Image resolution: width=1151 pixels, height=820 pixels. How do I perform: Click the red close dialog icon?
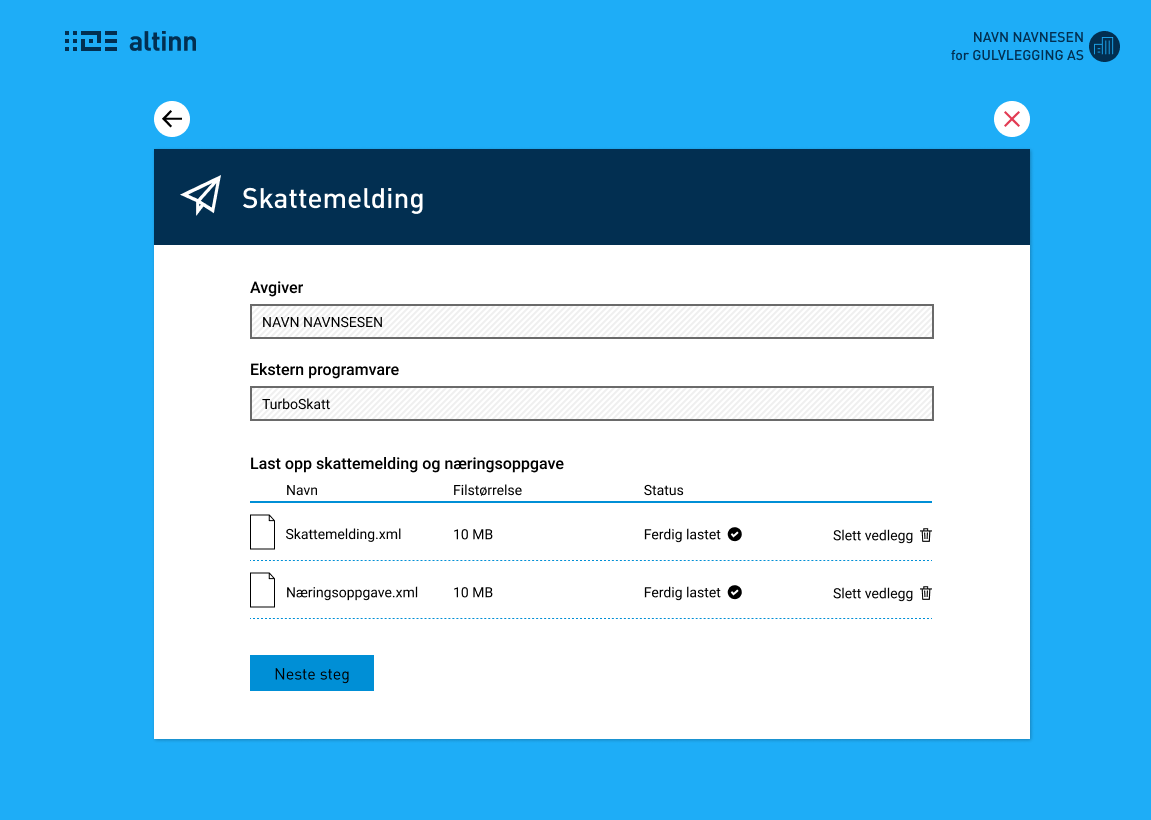pyautogui.click(x=1011, y=118)
